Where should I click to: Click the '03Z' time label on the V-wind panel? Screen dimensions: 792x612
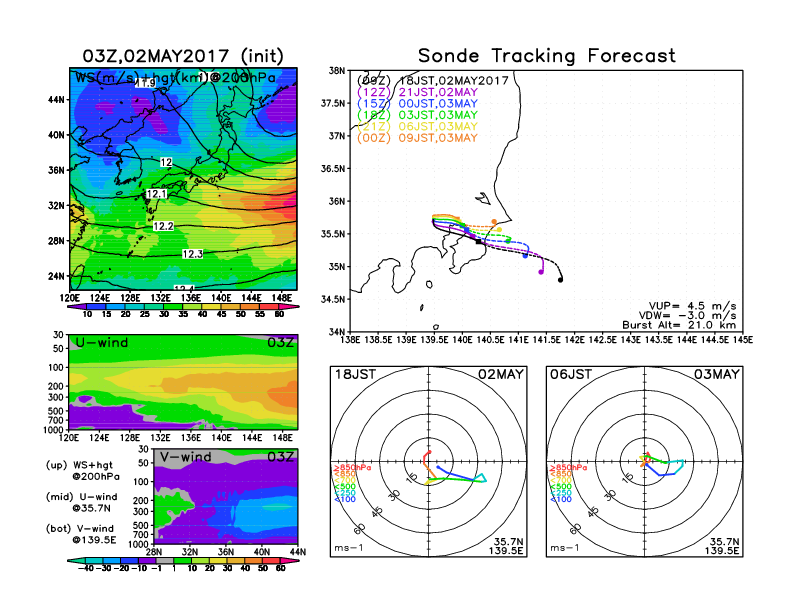(280, 457)
